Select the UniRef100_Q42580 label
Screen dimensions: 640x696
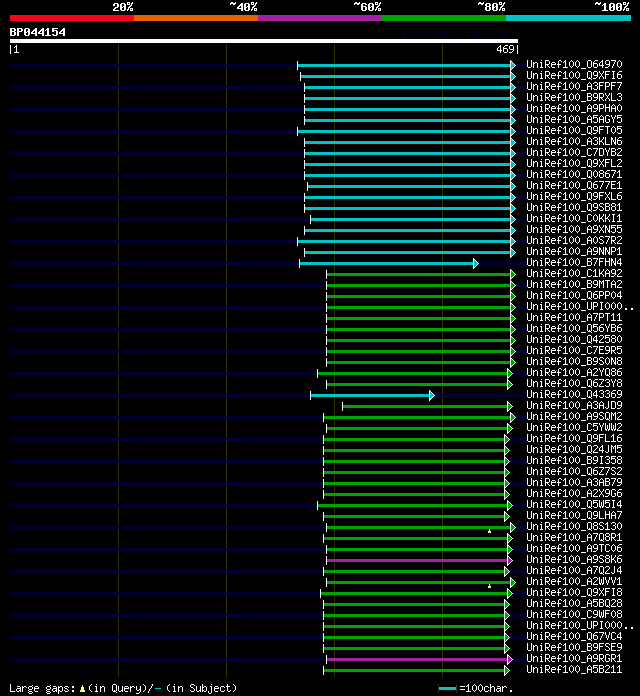tap(574, 340)
